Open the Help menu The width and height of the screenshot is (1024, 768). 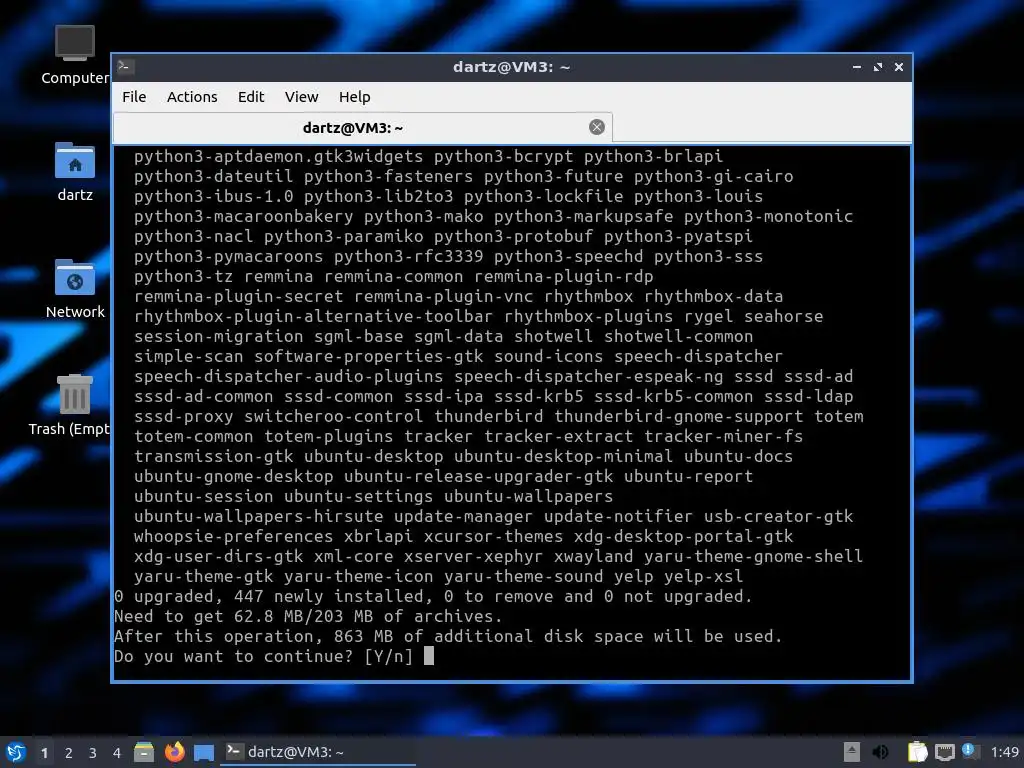coord(355,97)
